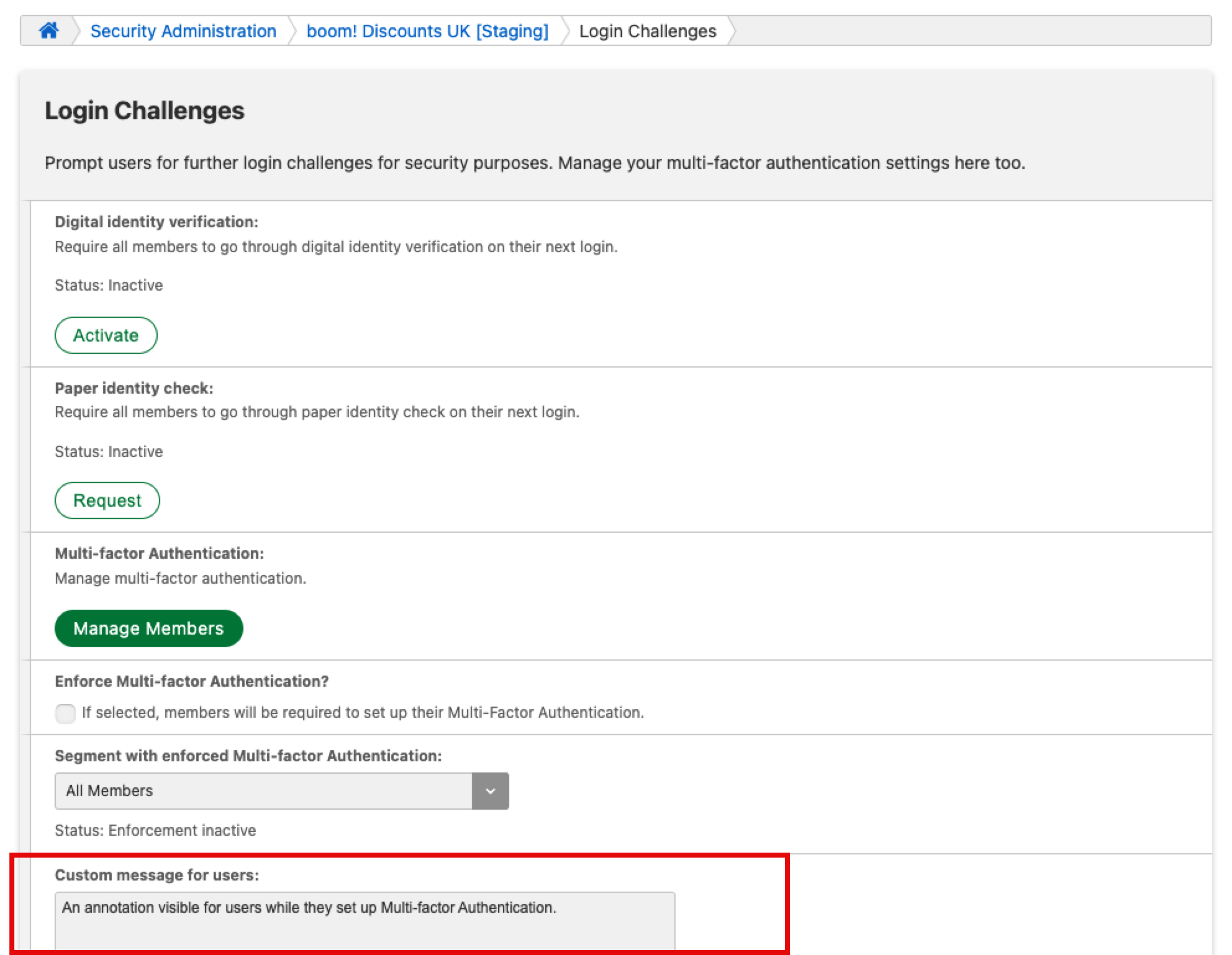Click the dropdown chevron arrow beside All Members

point(490,790)
